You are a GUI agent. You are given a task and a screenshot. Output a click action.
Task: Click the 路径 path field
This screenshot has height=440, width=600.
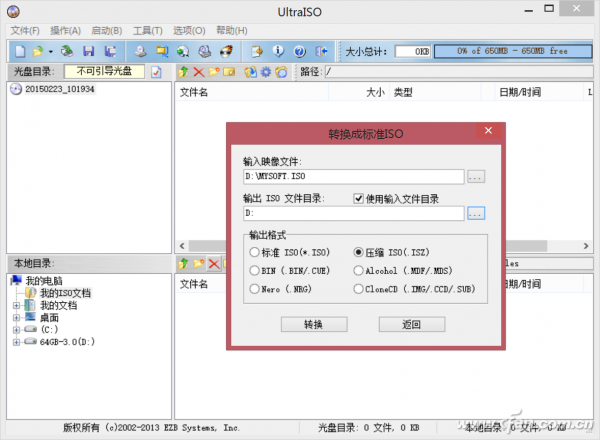pyautogui.click(x=459, y=72)
